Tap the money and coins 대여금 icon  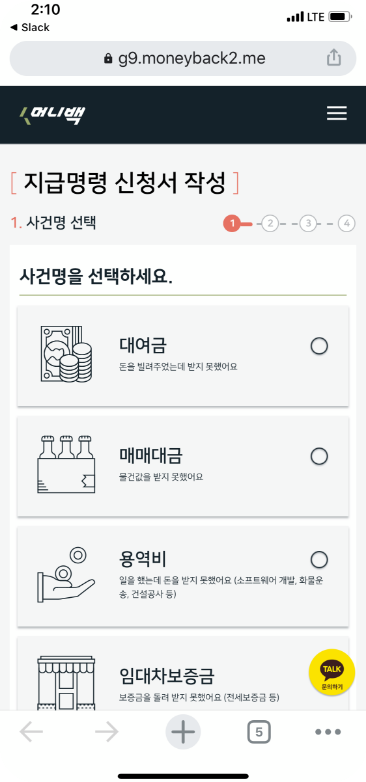[66, 354]
